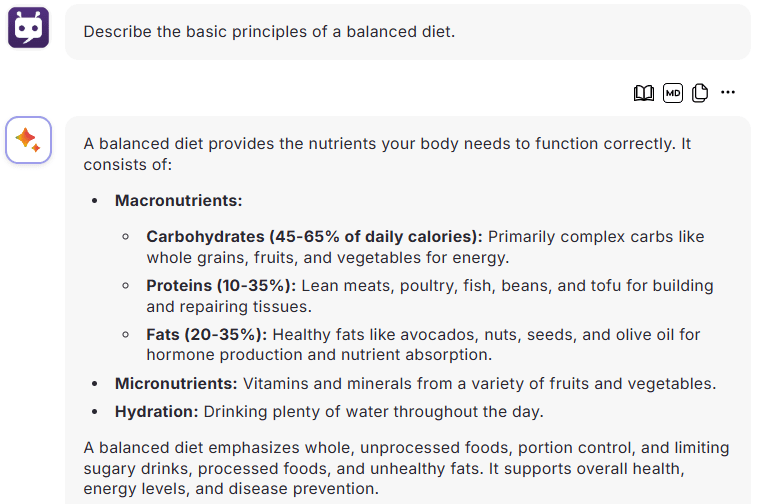Screen dimensions: 758x504
Task: Click the sparkle assistant model avatar
Action: pos(29,140)
